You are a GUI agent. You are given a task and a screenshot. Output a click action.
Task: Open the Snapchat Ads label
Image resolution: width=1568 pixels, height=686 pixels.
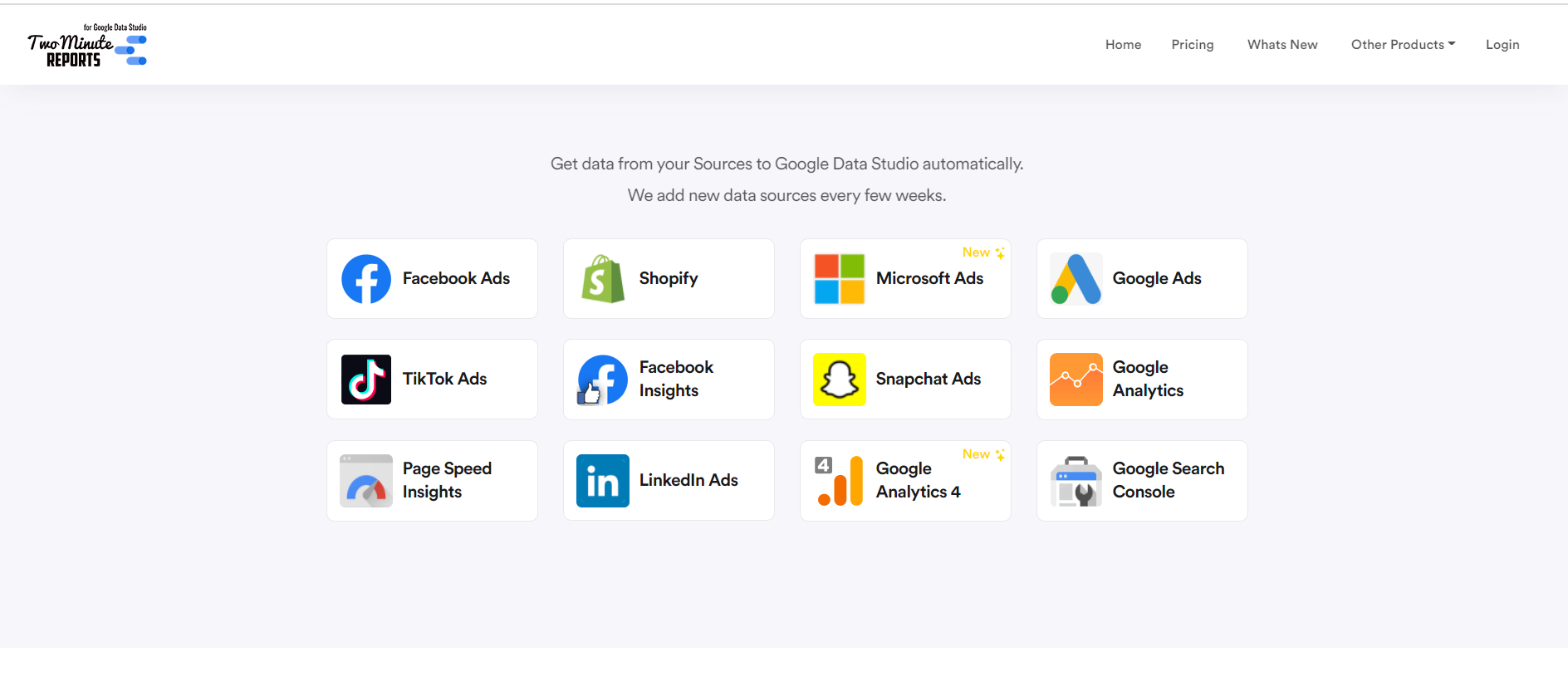tap(929, 380)
